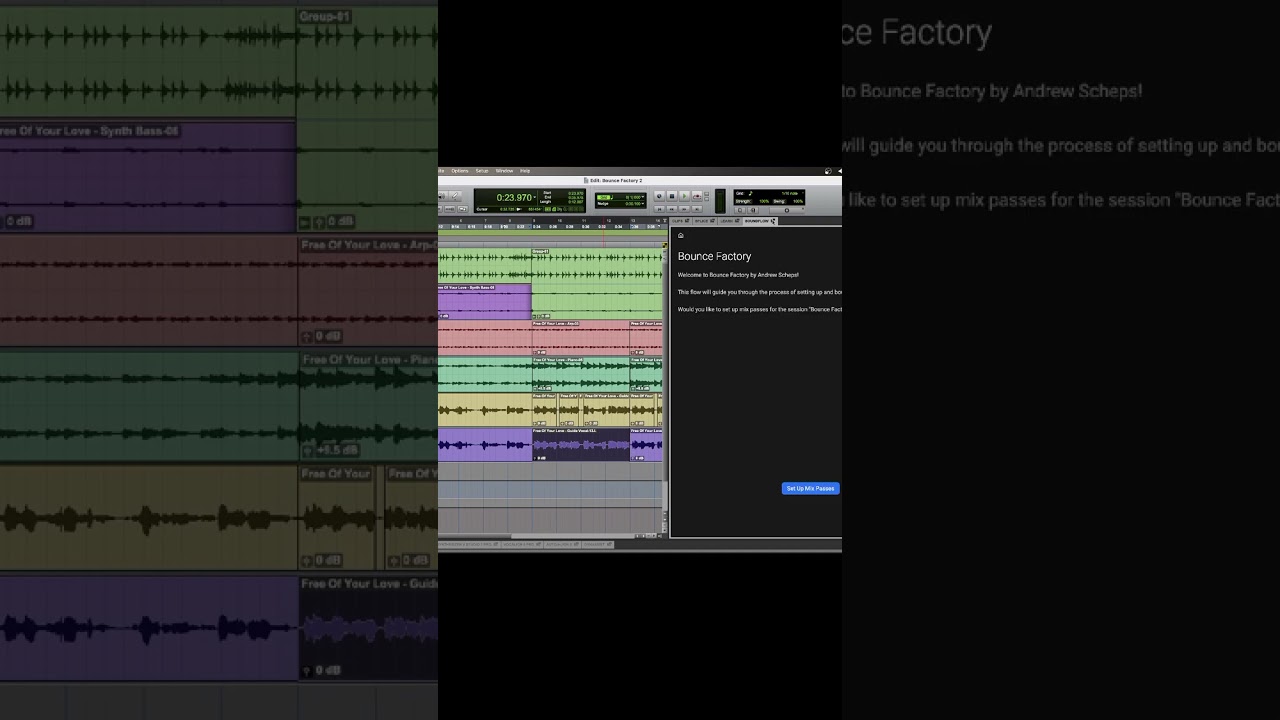
Task: Select the Synth Bass-04 purple clip
Action: tap(485, 302)
